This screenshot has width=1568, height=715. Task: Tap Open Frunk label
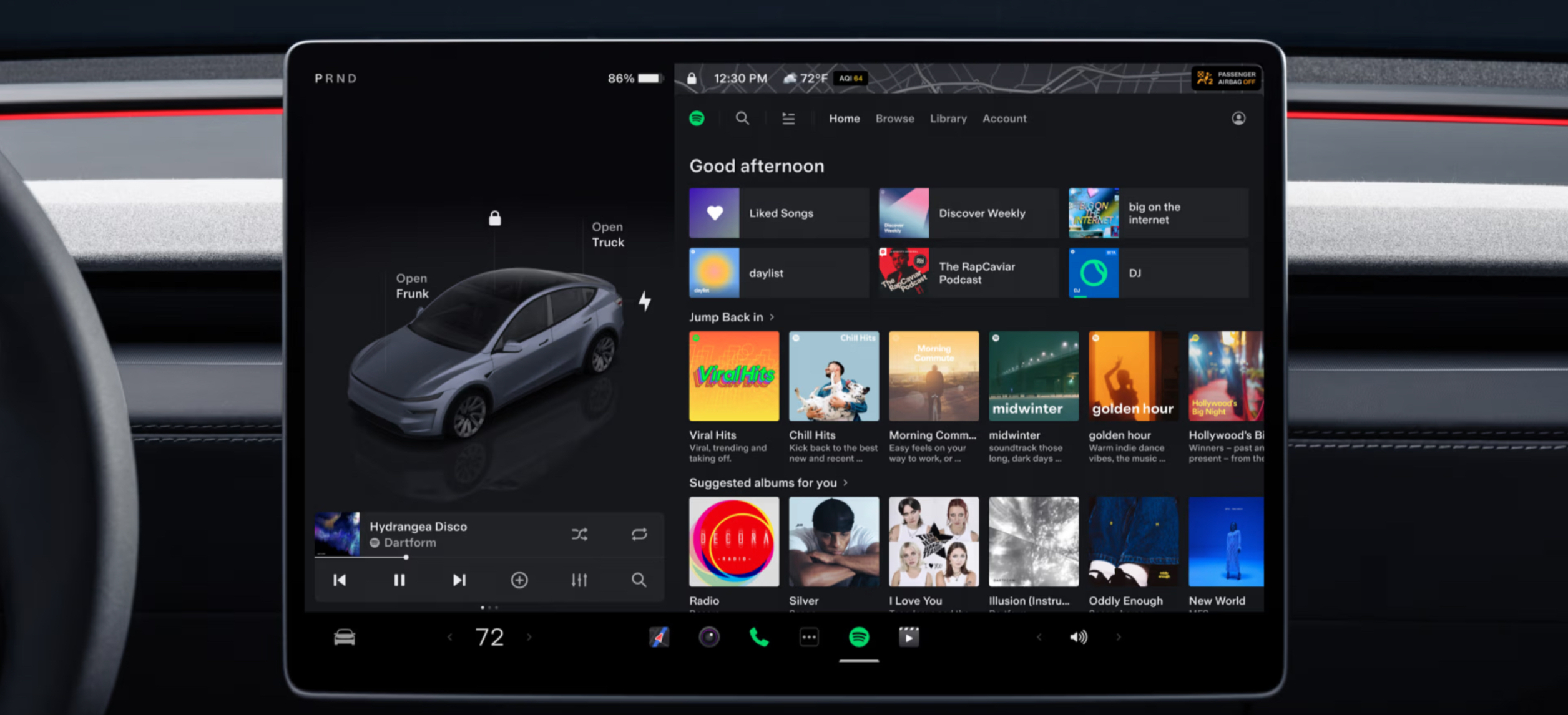(x=412, y=286)
